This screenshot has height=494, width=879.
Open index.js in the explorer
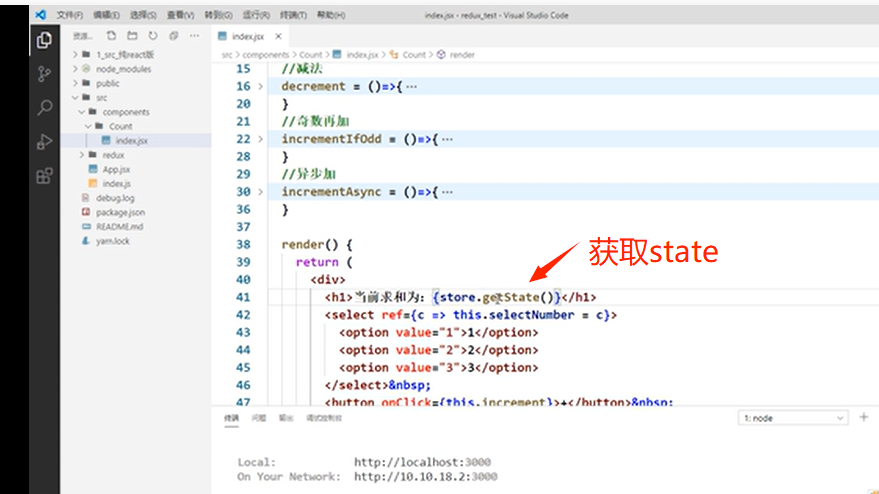[x=117, y=184]
